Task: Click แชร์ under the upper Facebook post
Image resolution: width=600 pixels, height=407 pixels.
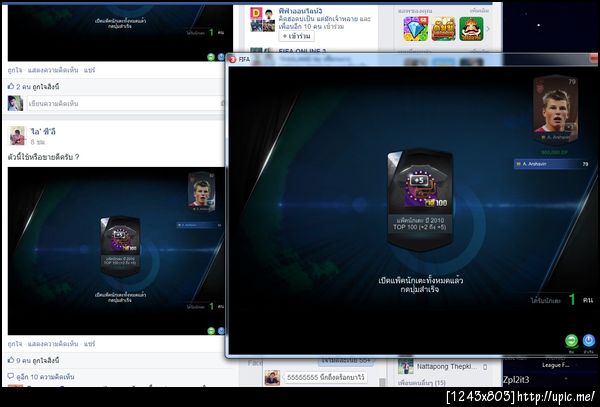Action: point(89,70)
